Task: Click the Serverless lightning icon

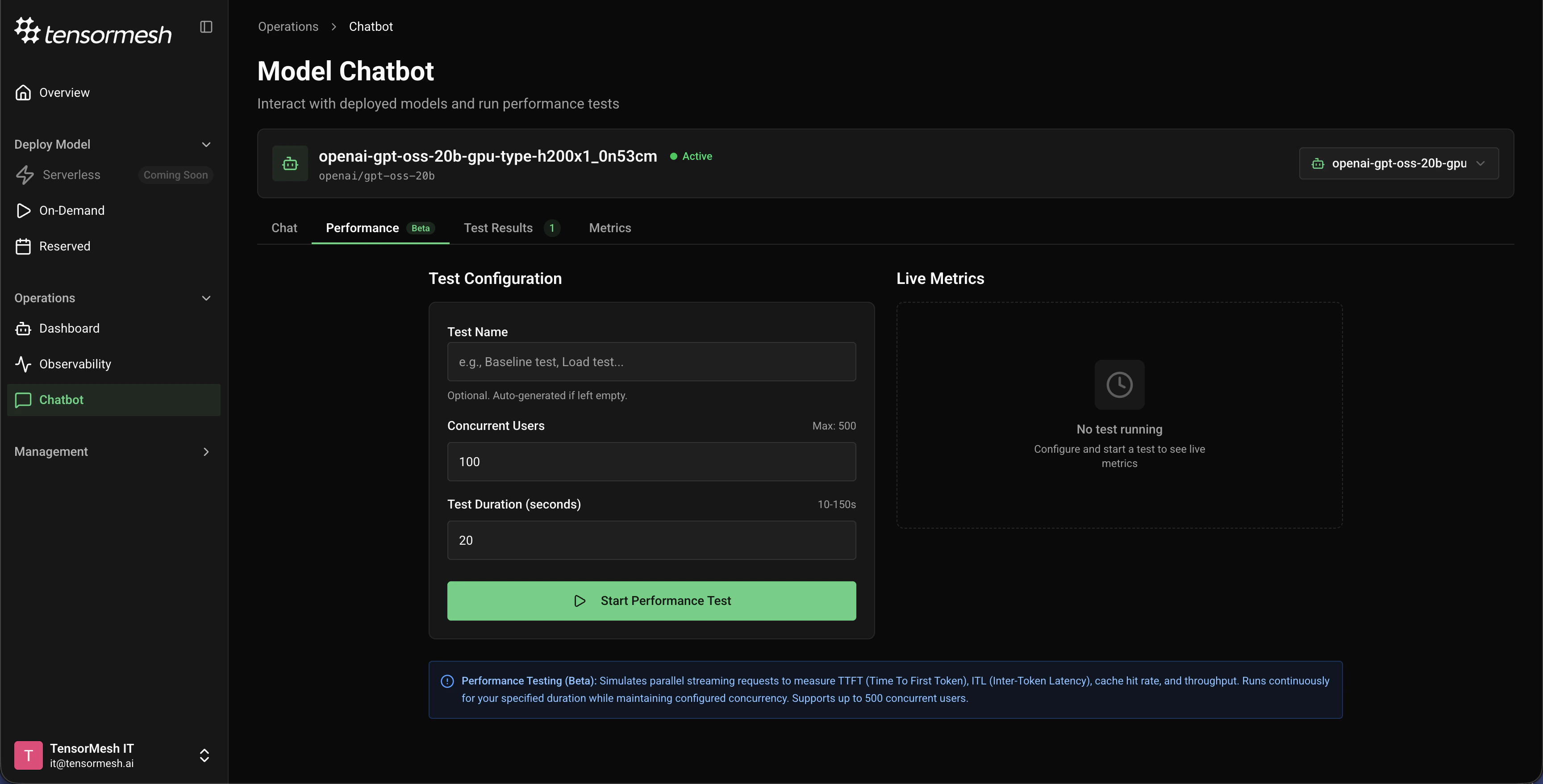Action: (x=25, y=174)
